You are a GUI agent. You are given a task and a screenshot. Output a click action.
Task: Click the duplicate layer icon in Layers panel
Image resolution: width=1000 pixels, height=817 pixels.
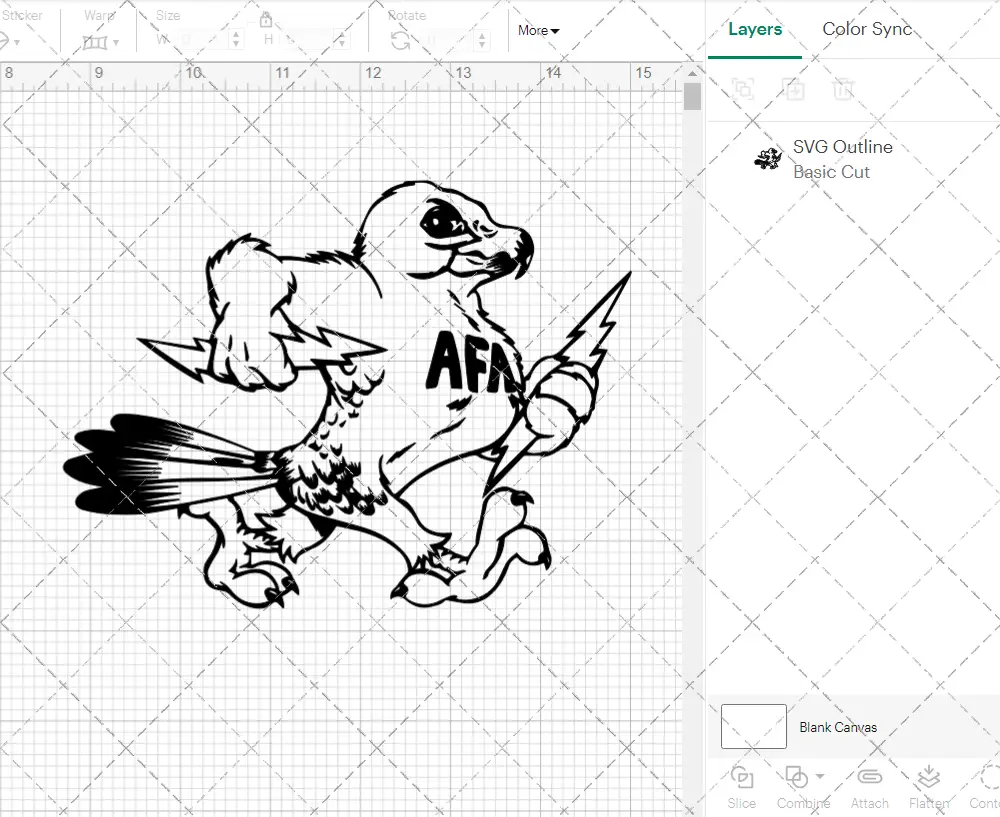tap(794, 90)
